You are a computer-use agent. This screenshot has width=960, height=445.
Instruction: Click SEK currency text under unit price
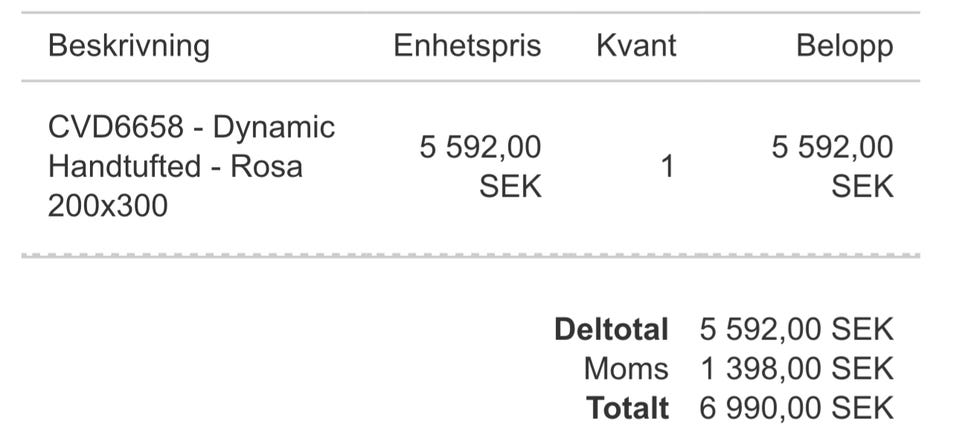pos(510,186)
